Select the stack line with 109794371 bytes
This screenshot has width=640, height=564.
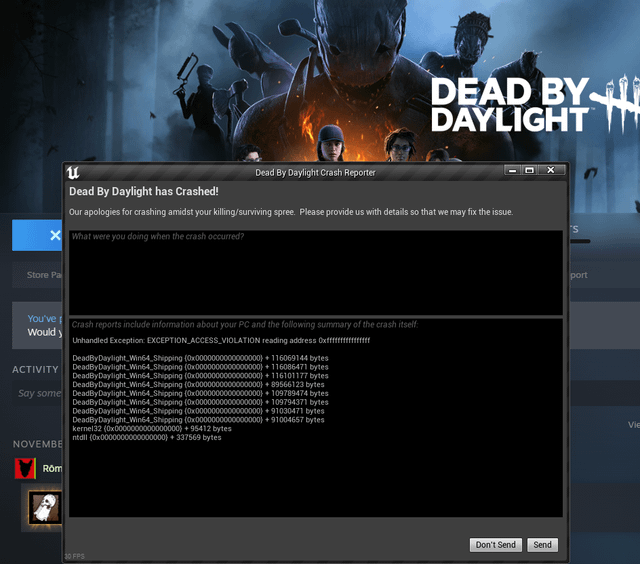200,402
